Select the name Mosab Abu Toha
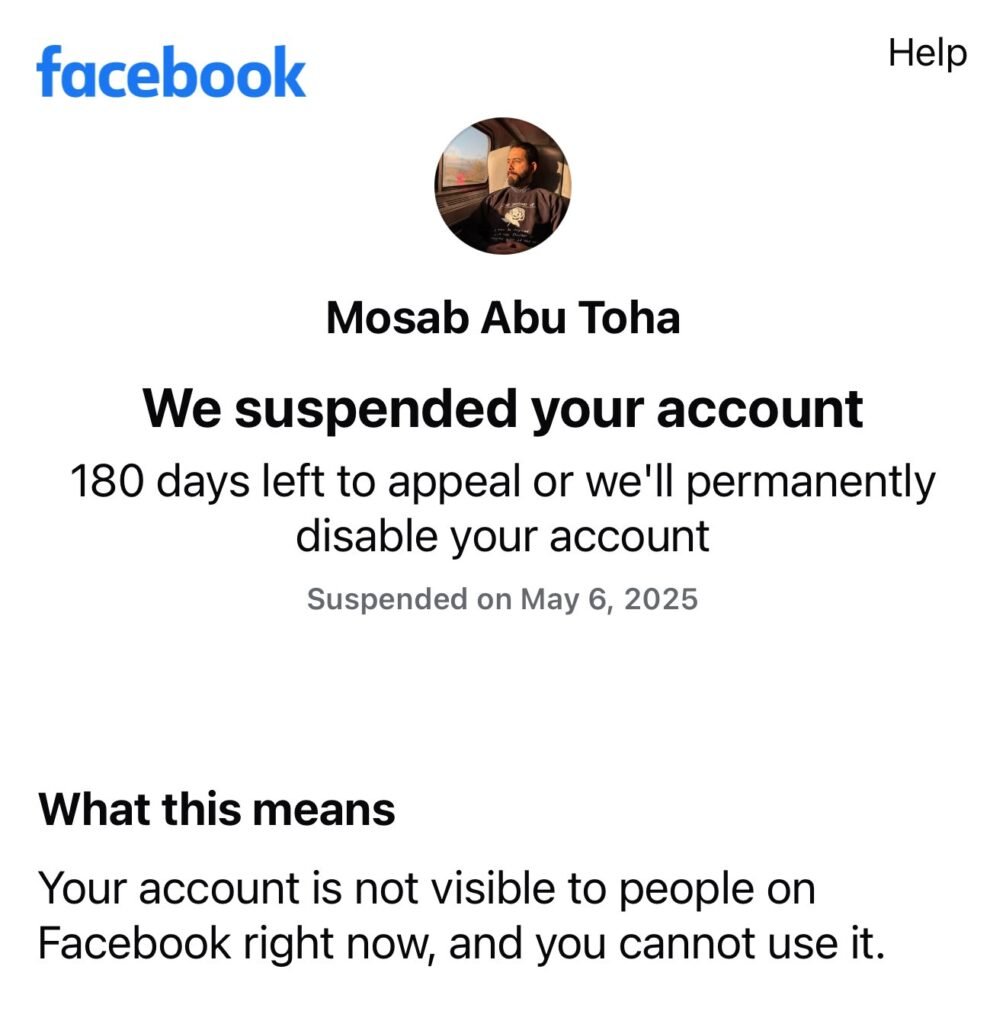This screenshot has height=1024, width=1006. pyautogui.click(x=503, y=318)
